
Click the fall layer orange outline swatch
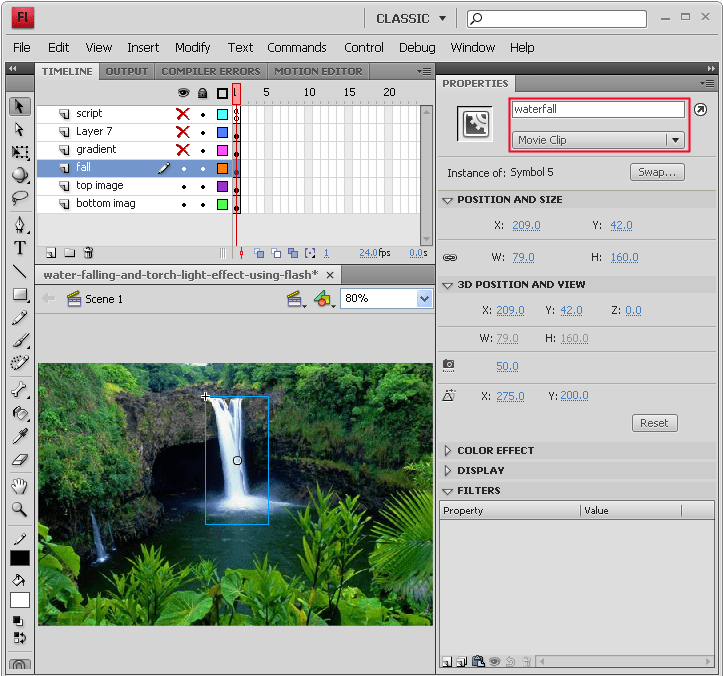[222, 169]
